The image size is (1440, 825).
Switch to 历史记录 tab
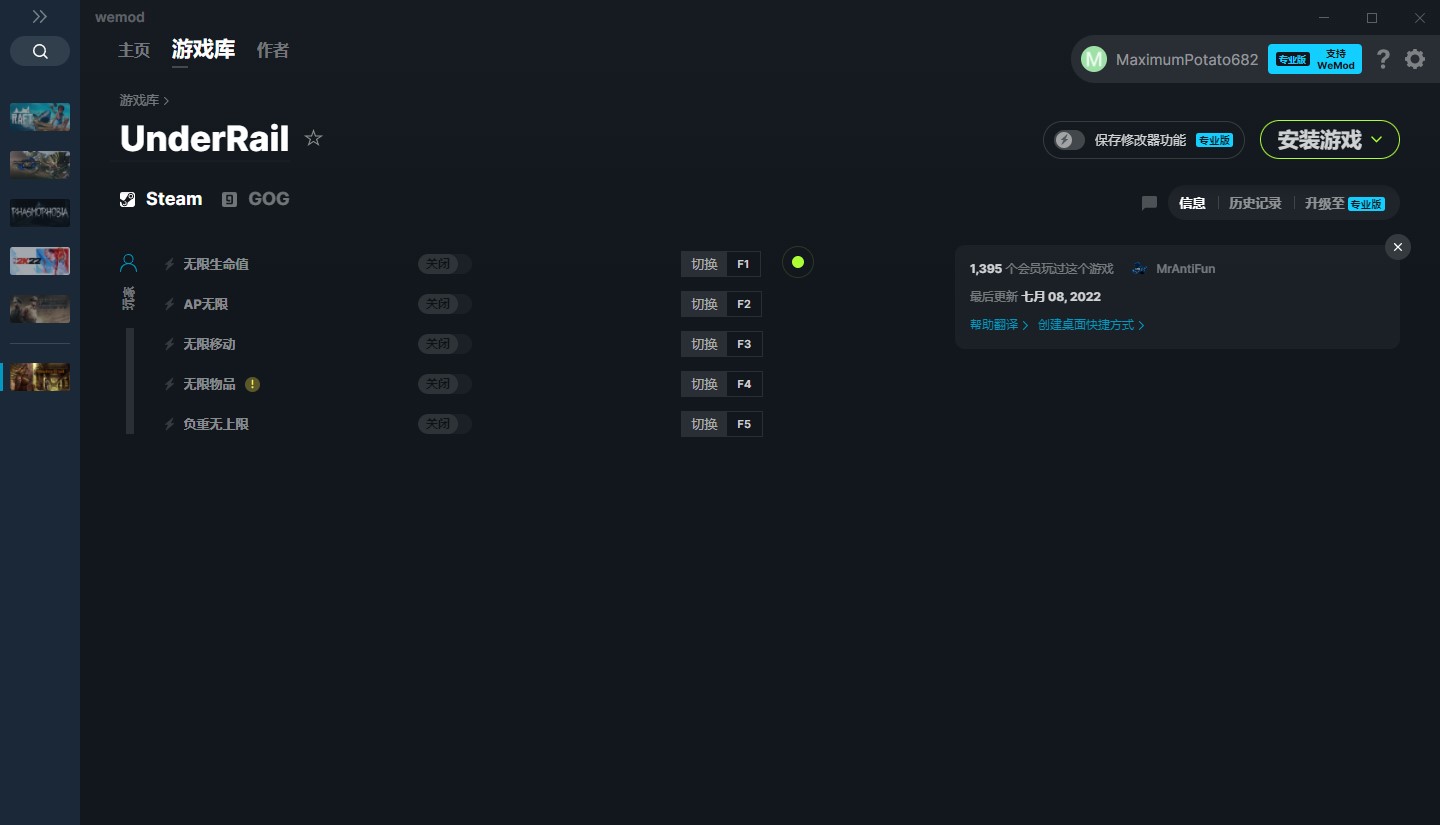click(x=1255, y=203)
